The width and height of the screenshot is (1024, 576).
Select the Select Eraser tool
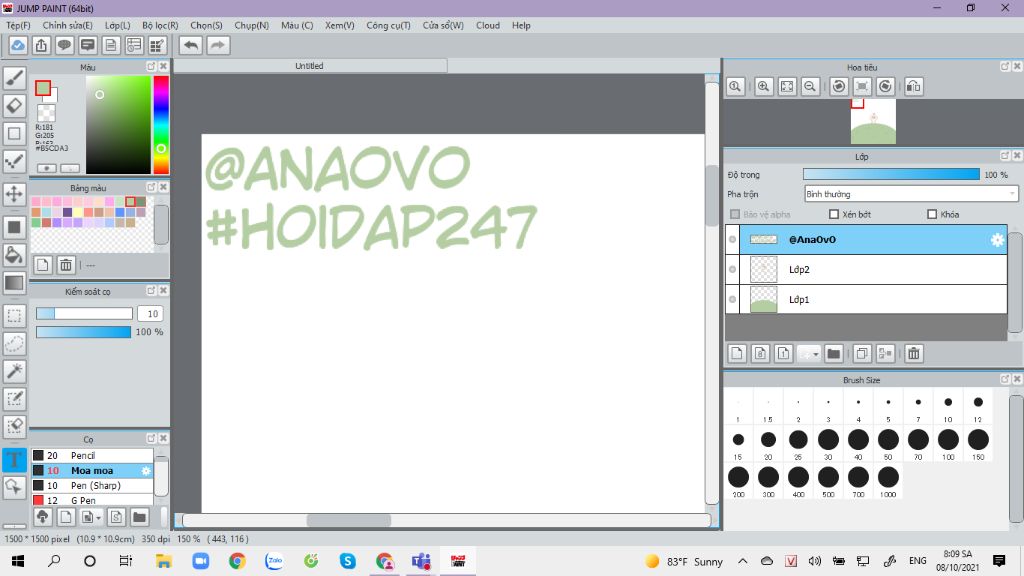coord(14,426)
